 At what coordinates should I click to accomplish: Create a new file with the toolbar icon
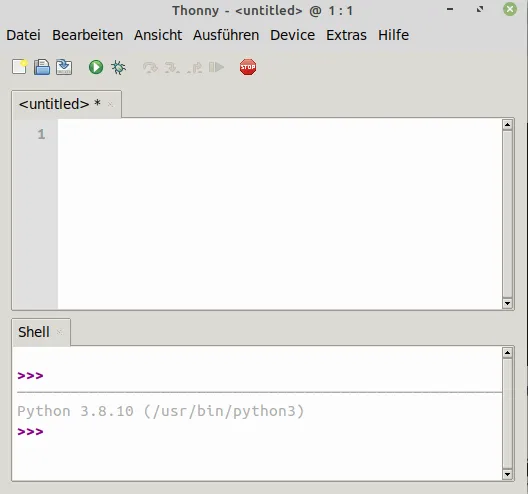pyautogui.click(x=20, y=67)
